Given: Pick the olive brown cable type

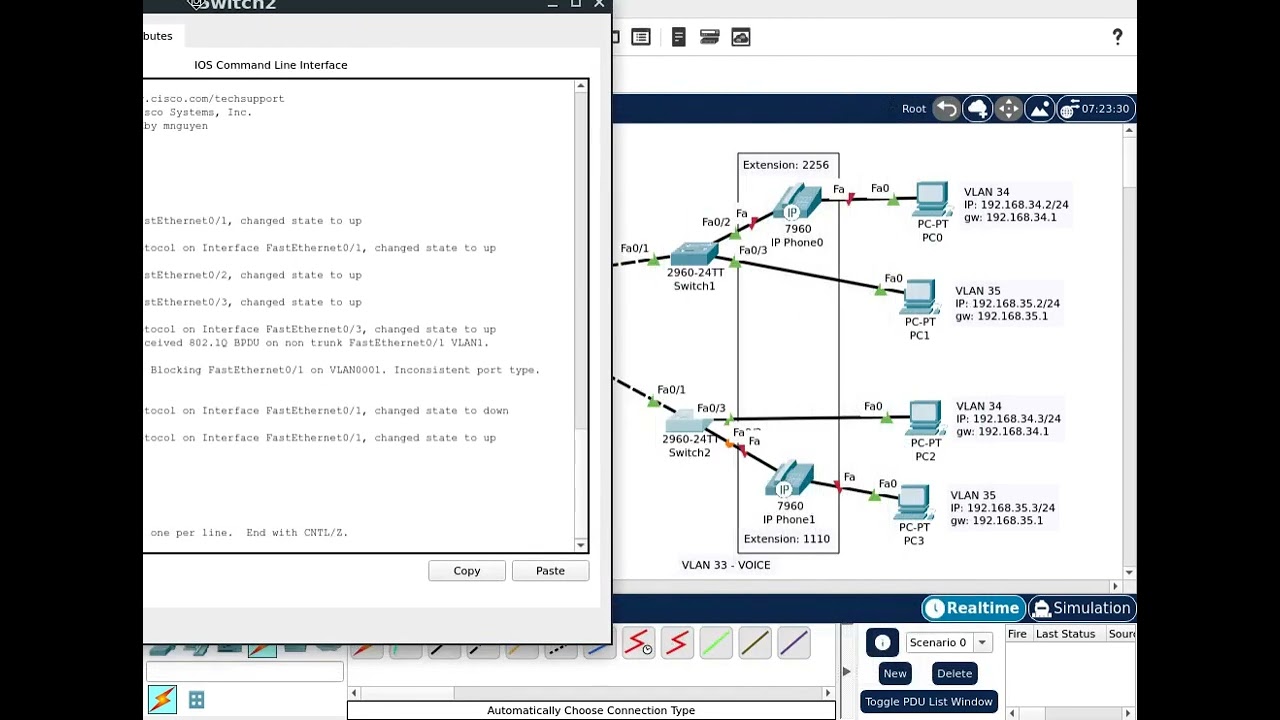Looking at the screenshot, I should (755, 643).
